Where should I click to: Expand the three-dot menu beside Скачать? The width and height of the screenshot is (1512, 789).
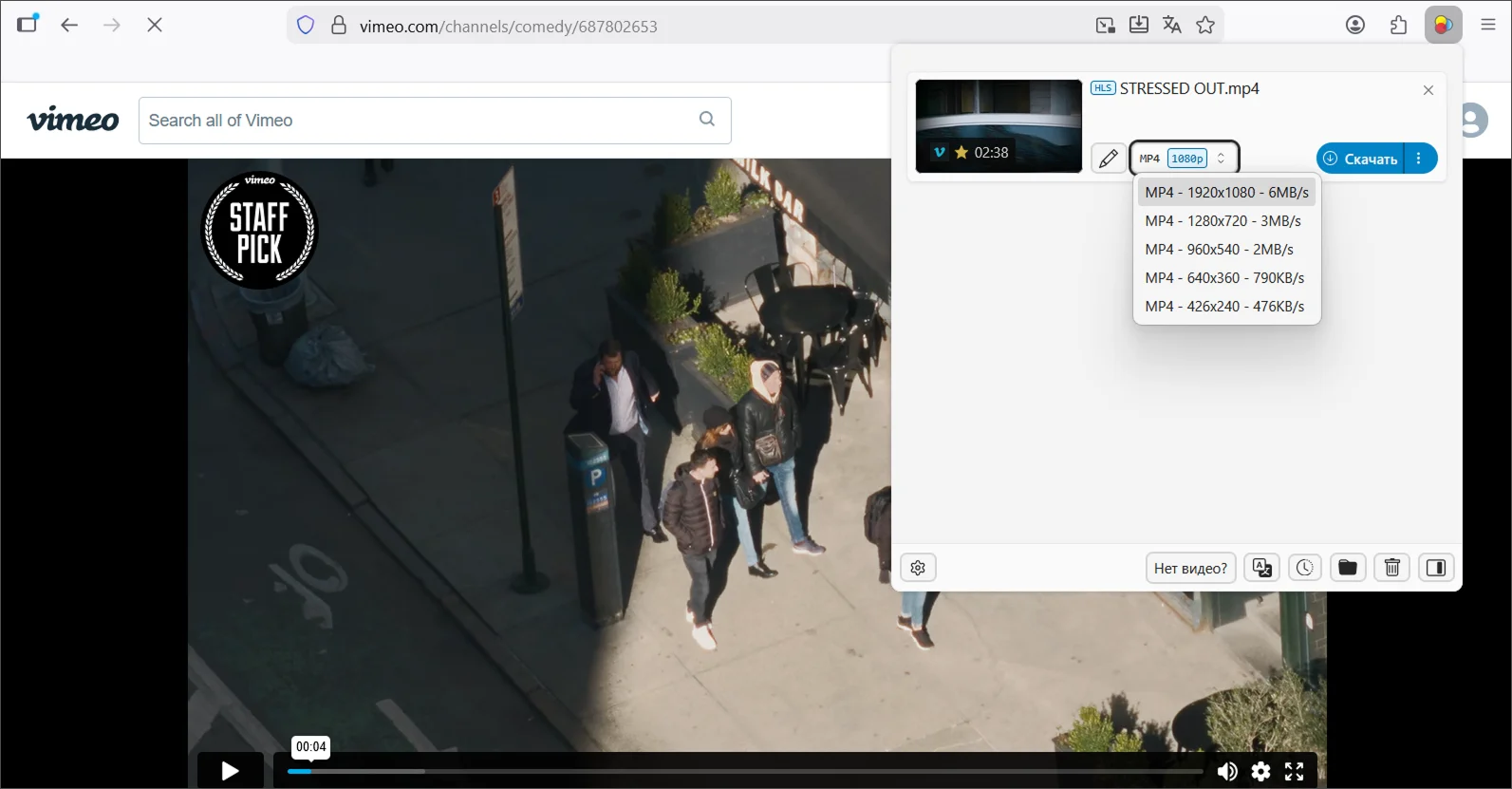(x=1419, y=159)
